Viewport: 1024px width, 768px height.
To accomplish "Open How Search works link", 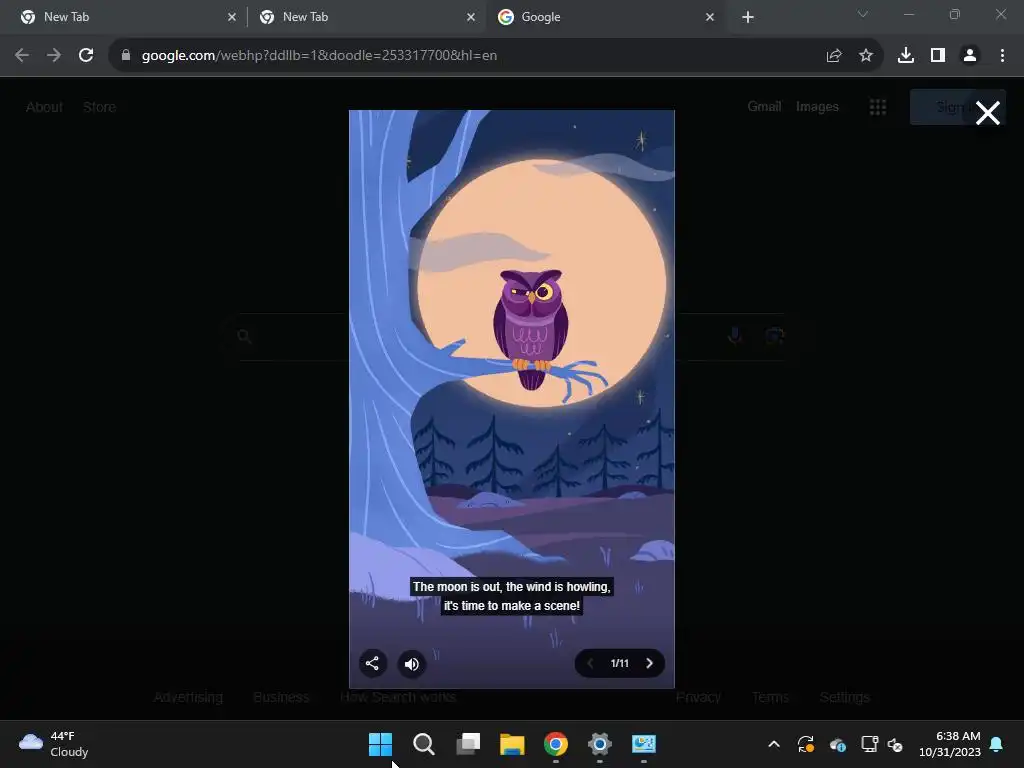I will pos(397,697).
